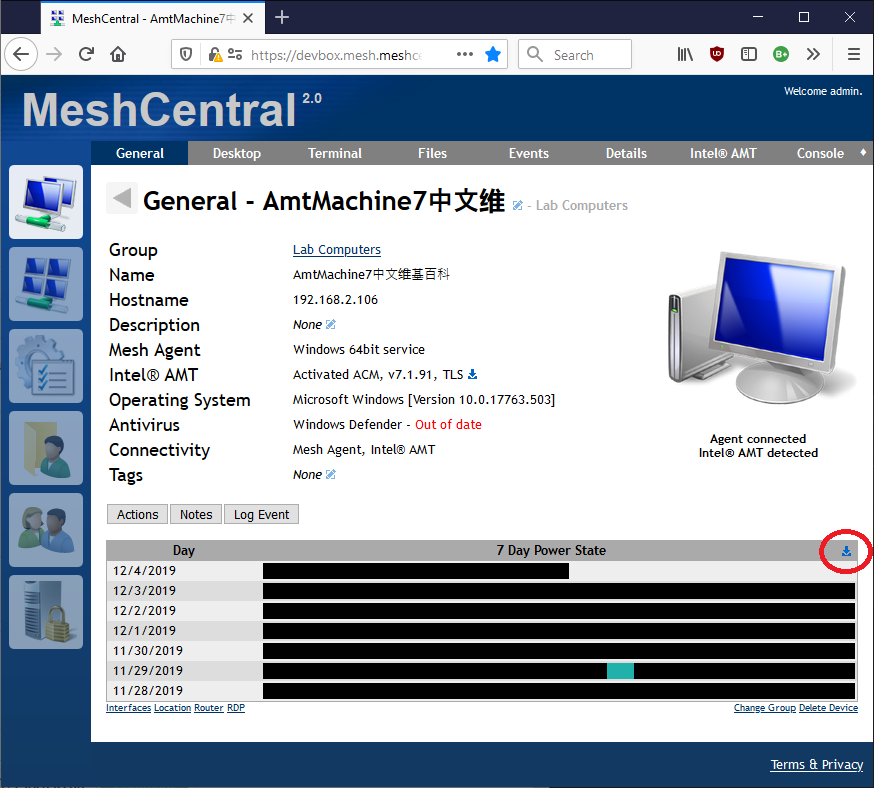The height and width of the screenshot is (788, 874).
Task: Click the back arrow beside General title
Action: pos(122,198)
